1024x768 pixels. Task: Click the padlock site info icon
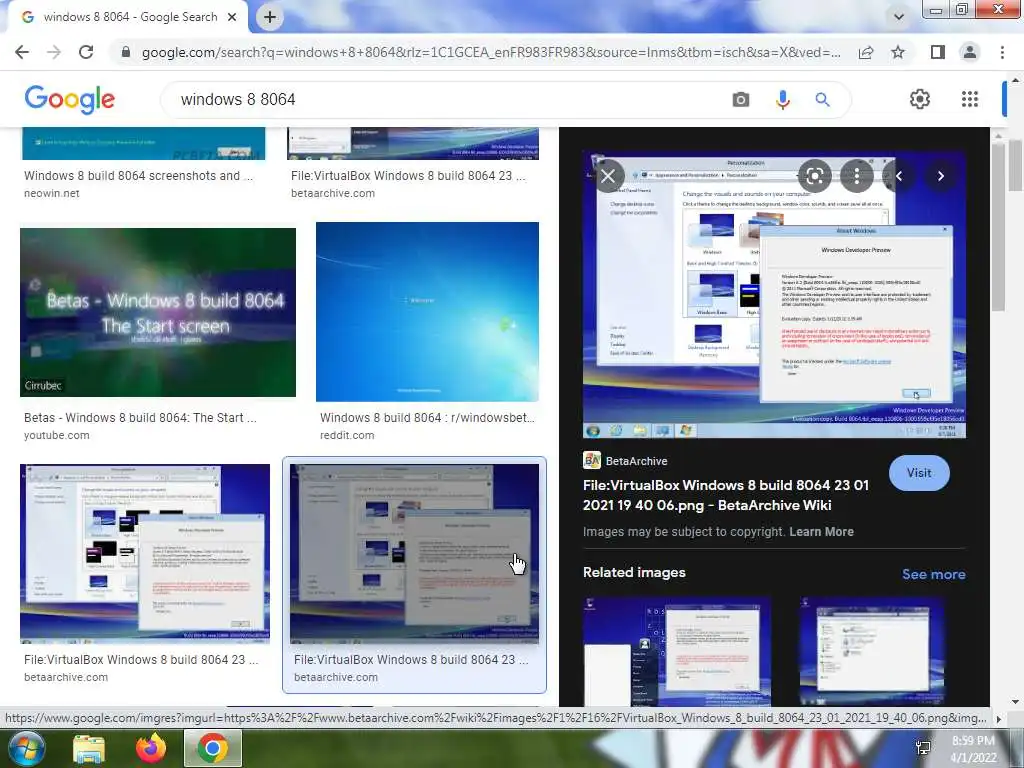click(126, 52)
